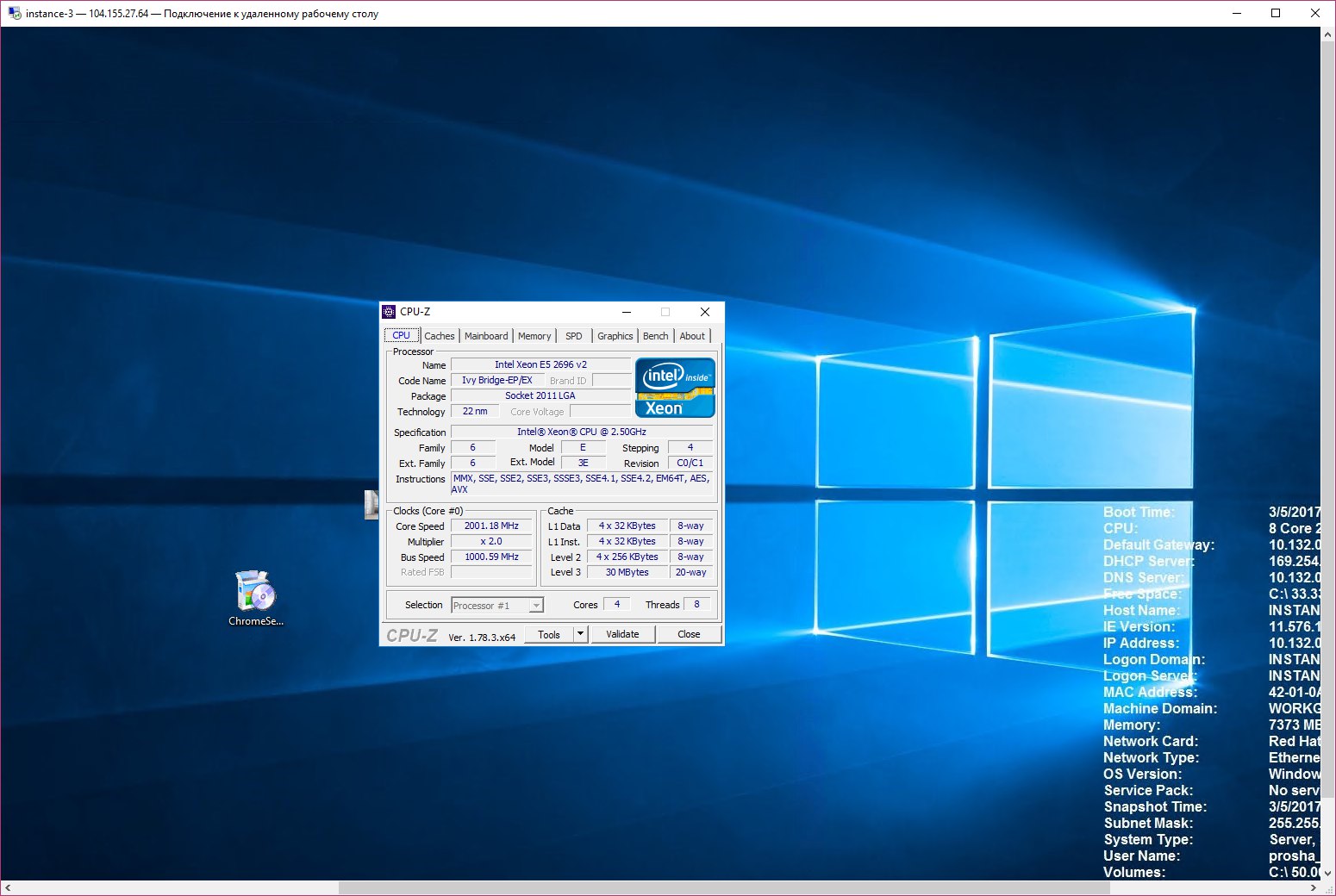The width and height of the screenshot is (1336, 896).
Task: Click the Revision C0/C1 value
Action: 690,463
